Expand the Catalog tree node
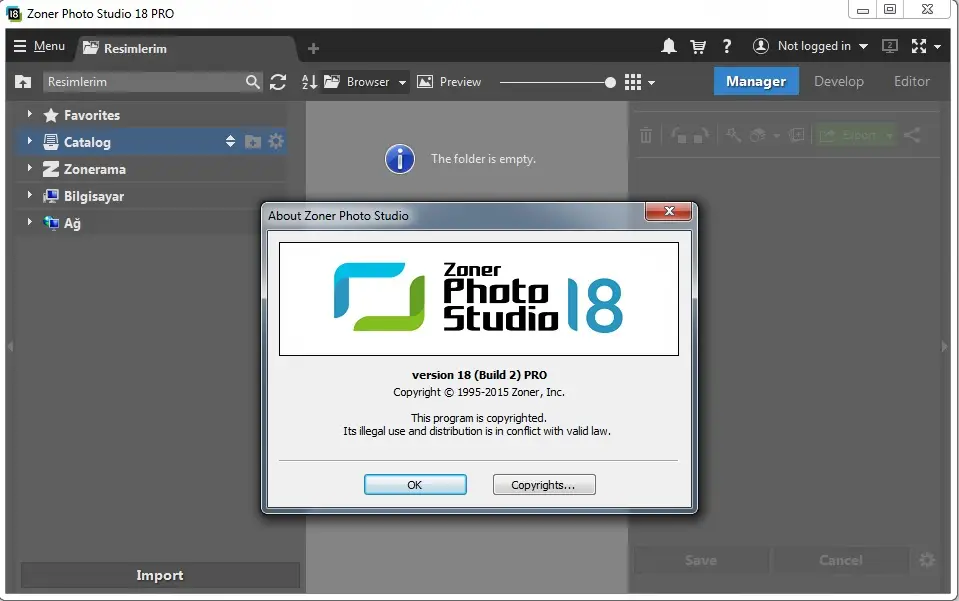The height and width of the screenshot is (601, 959). coord(29,141)
